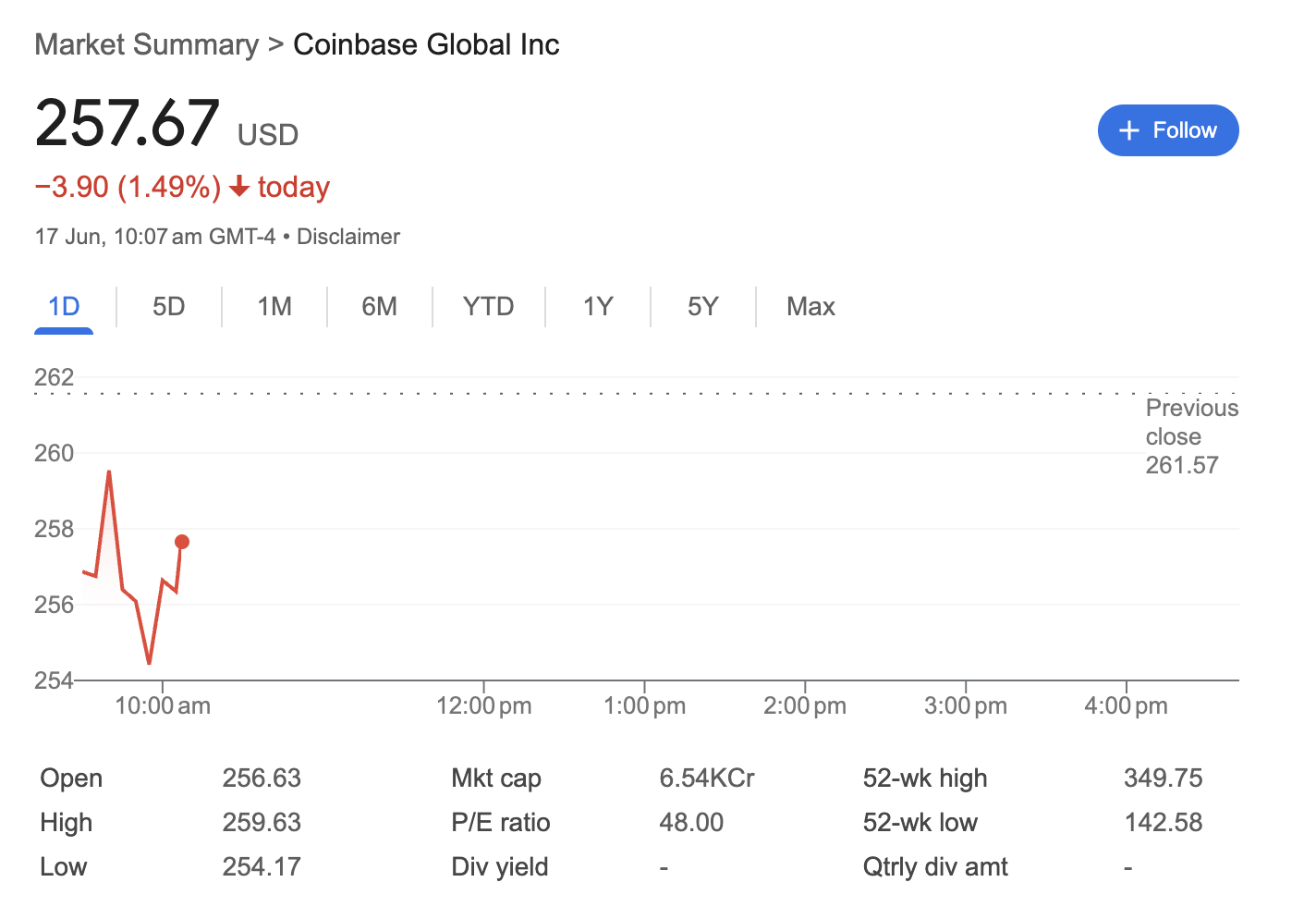Select the Max range tab
1316x919 pixels.
pos(810,307)
